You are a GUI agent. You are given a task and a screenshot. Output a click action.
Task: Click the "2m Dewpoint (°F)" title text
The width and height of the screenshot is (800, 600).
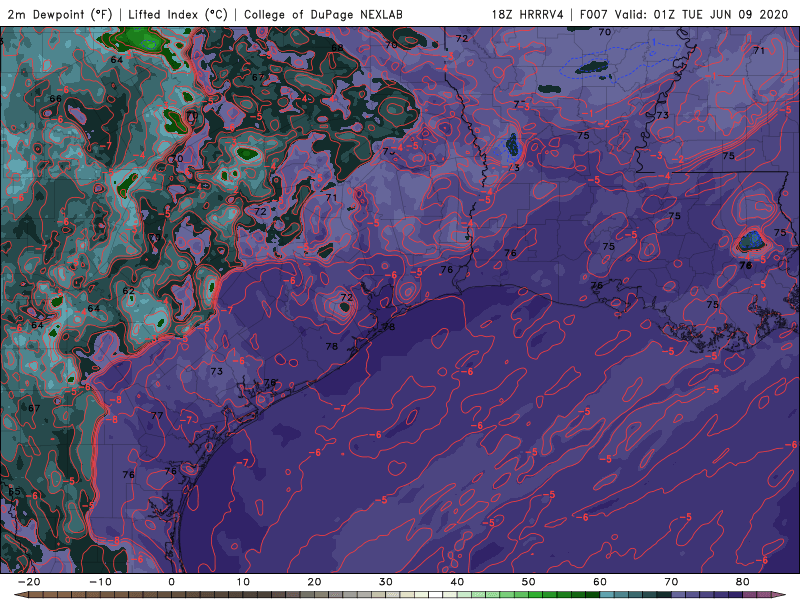click(60, 14)
